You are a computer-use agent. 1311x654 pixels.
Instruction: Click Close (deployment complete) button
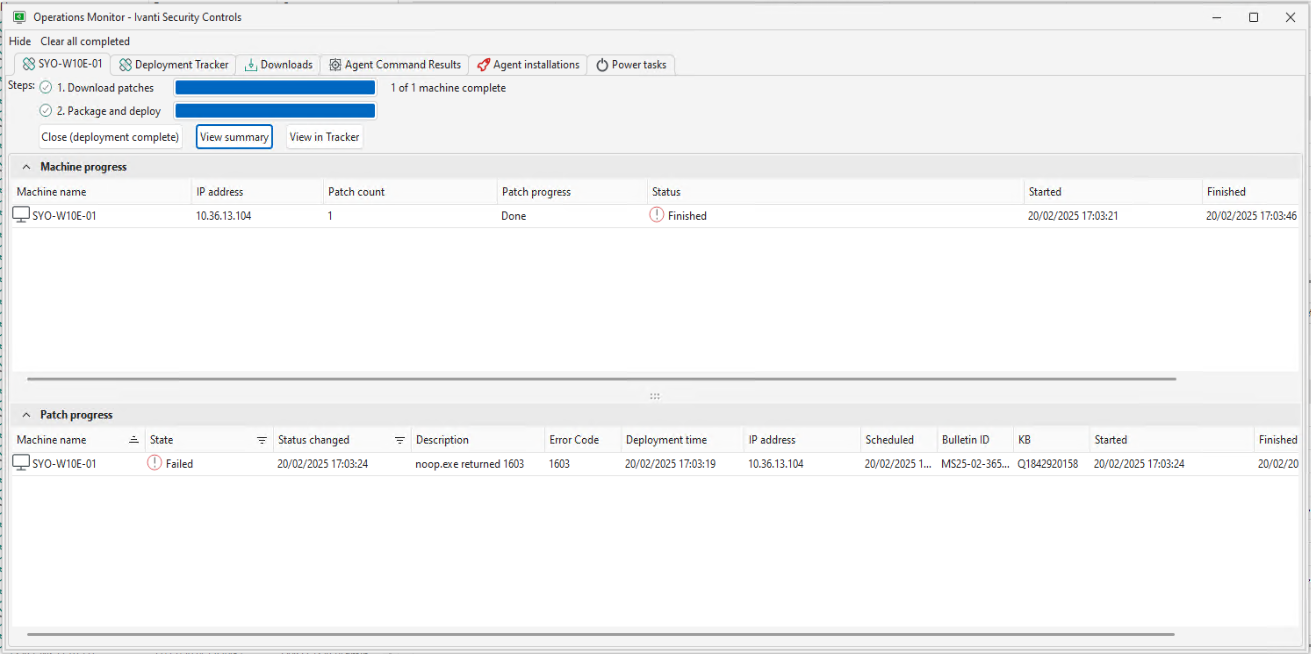[110, 137]
